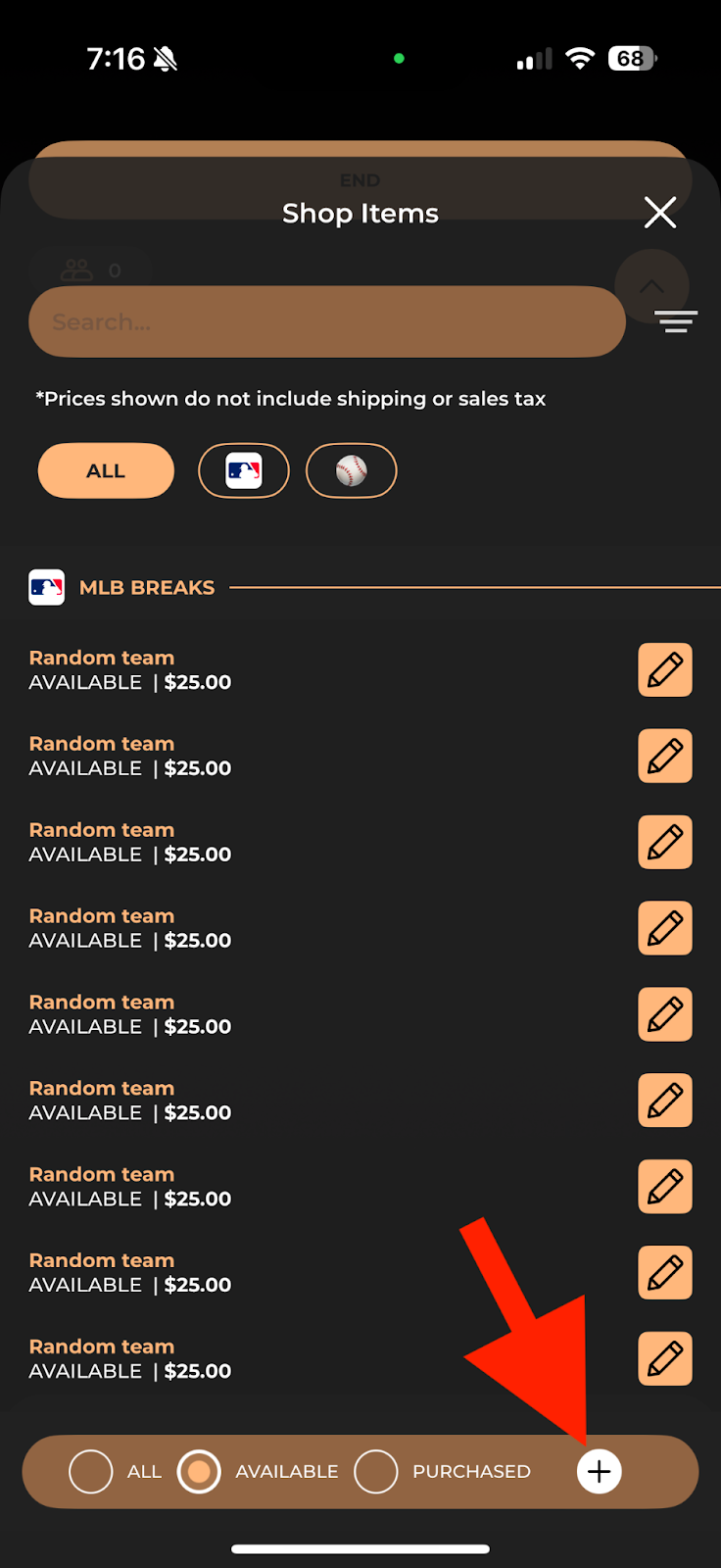This screenshot has width=721, height=1568.
Task: Tap the viewers count icon
Action: tap(77, 270)
